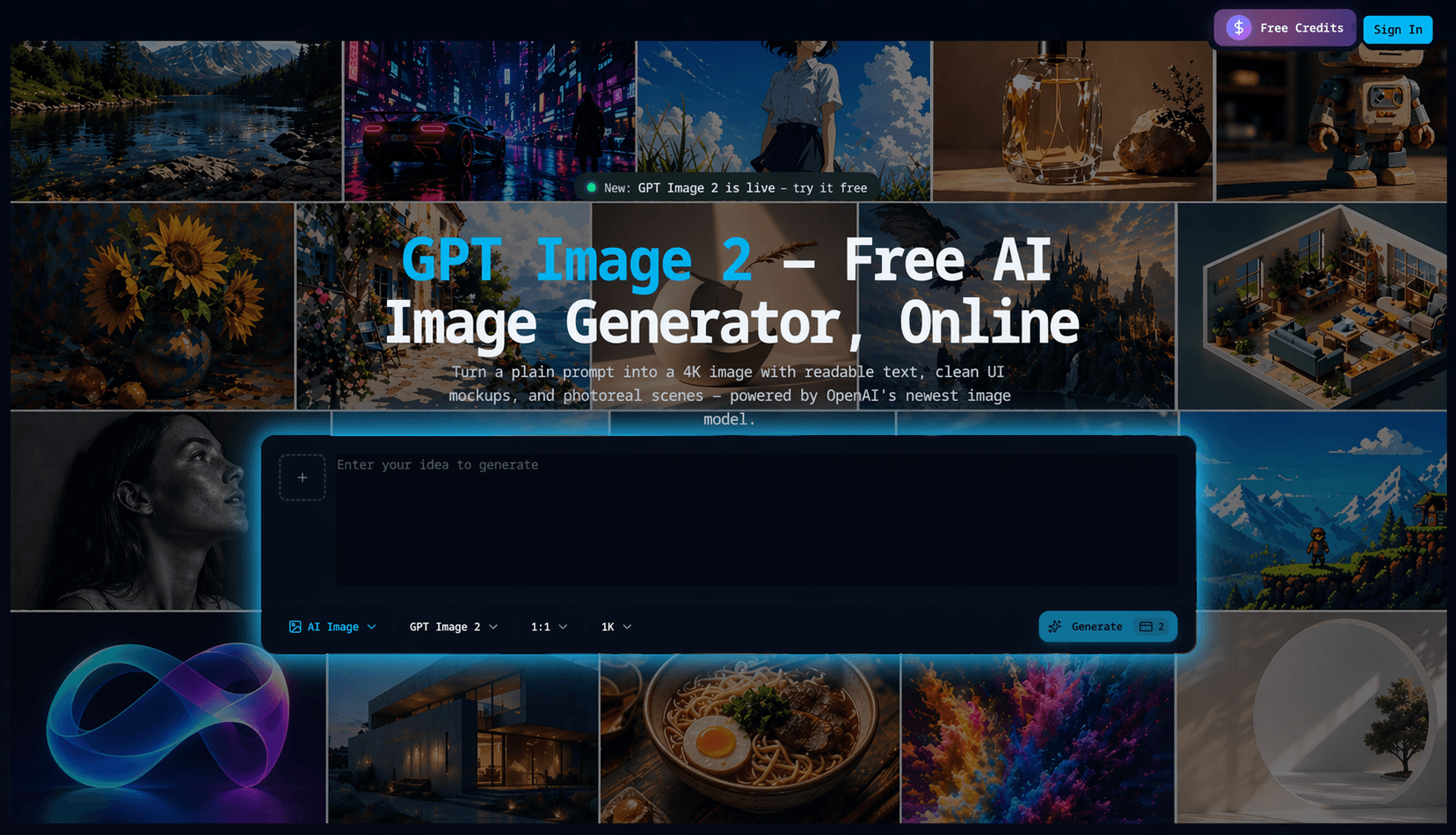Screen dimensions: 1456x835
Task: Click the 'GPT Image 2' blue headline text
Action: click(x=577, y=261)
